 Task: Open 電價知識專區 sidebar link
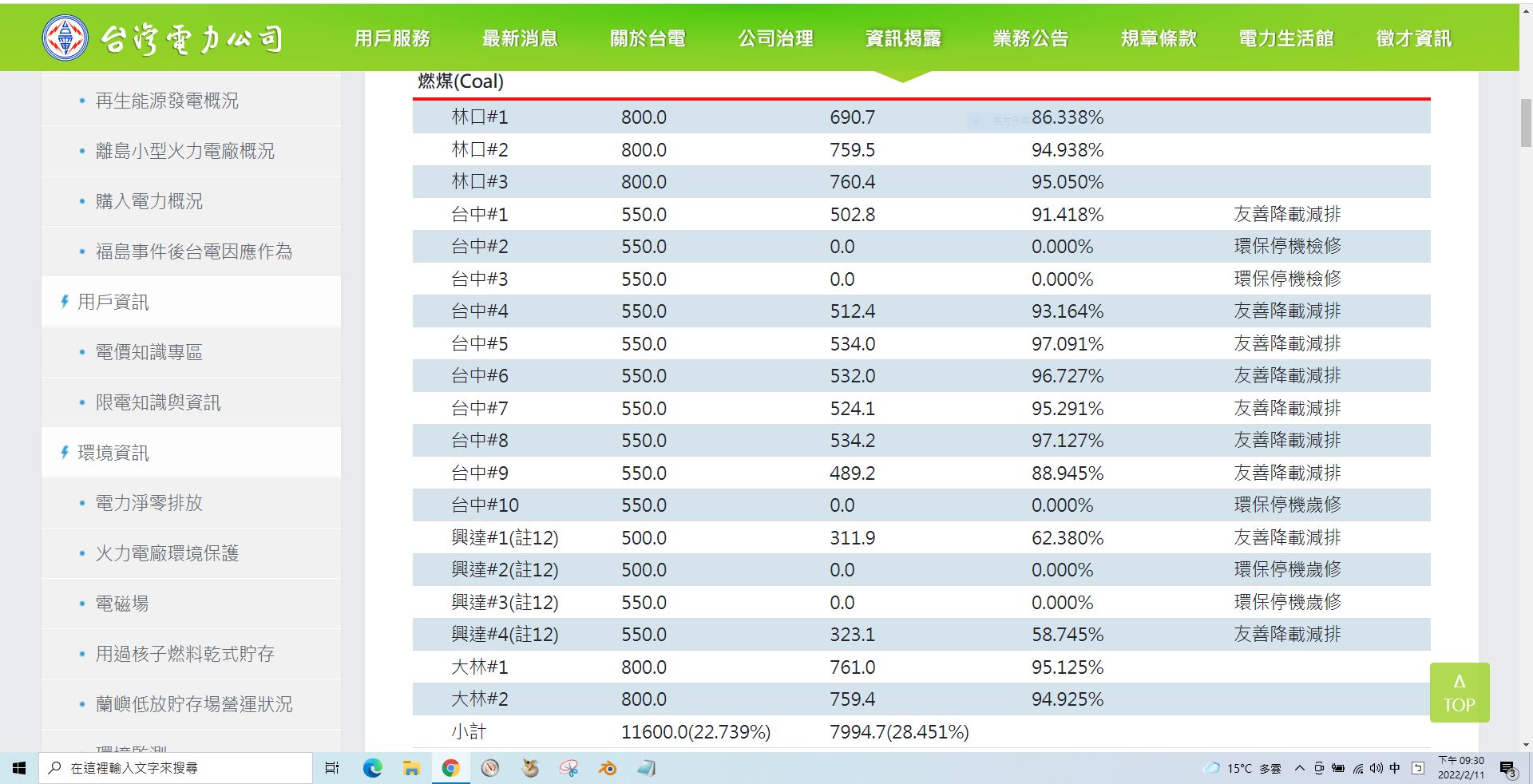pyautogui.click(x=149, y=352)
